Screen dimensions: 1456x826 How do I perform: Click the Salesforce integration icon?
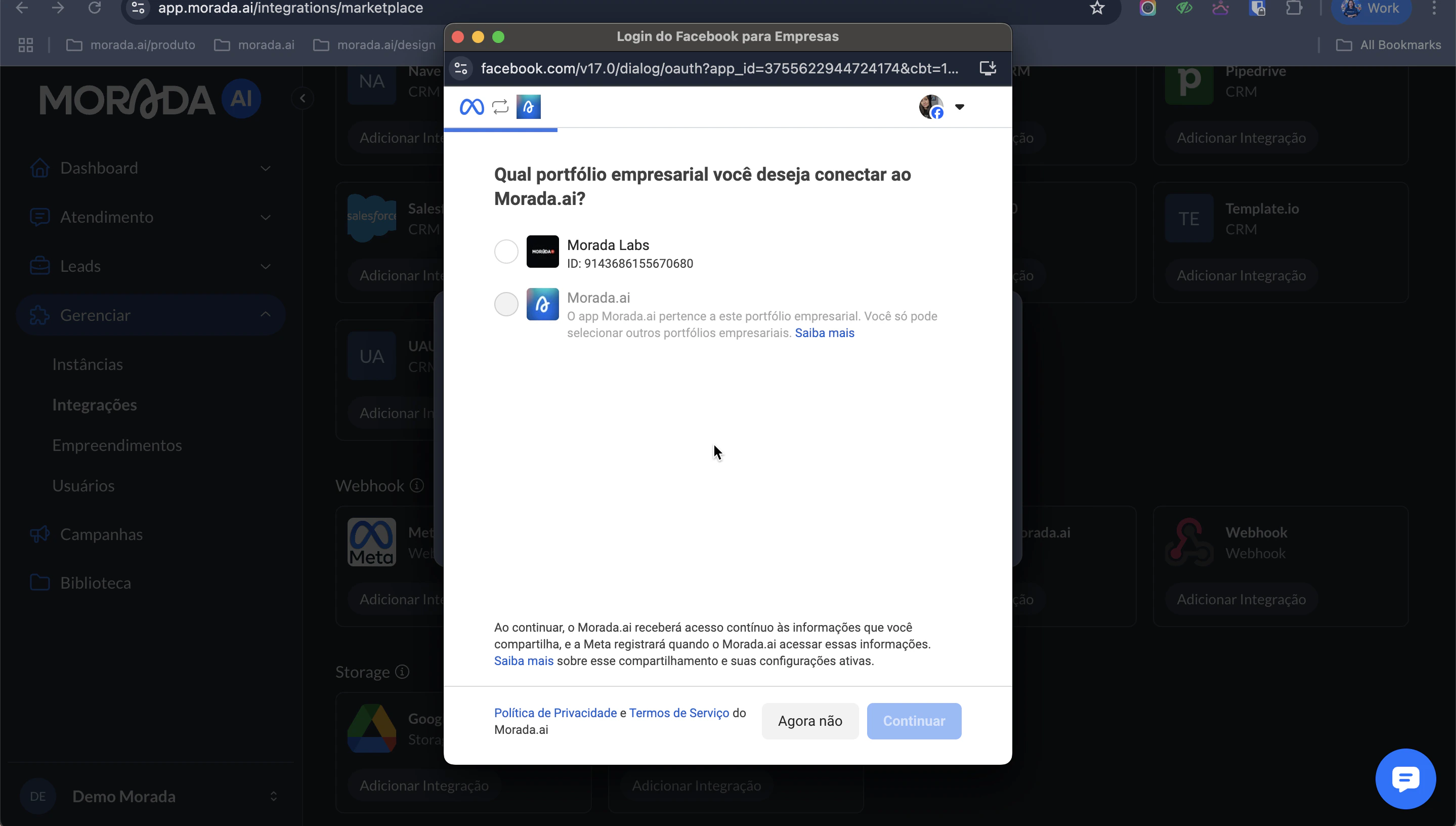coord(371,218)
